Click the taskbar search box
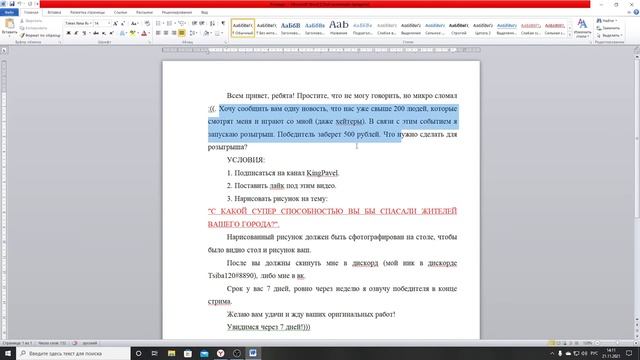The image size is (640, 360). 73,353
